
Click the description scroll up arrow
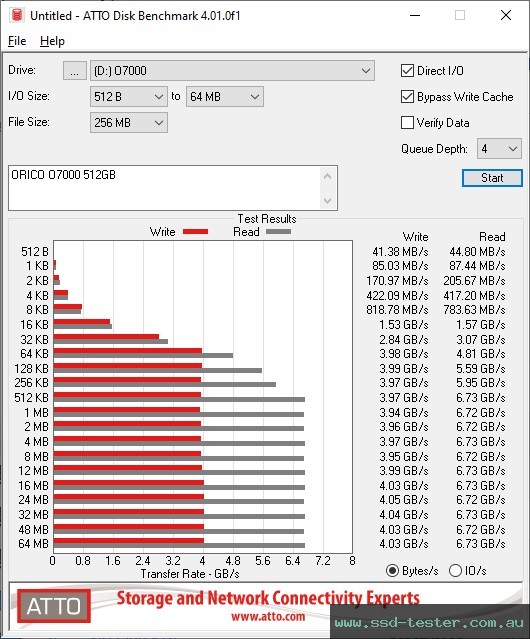click(x=328, y=176)
